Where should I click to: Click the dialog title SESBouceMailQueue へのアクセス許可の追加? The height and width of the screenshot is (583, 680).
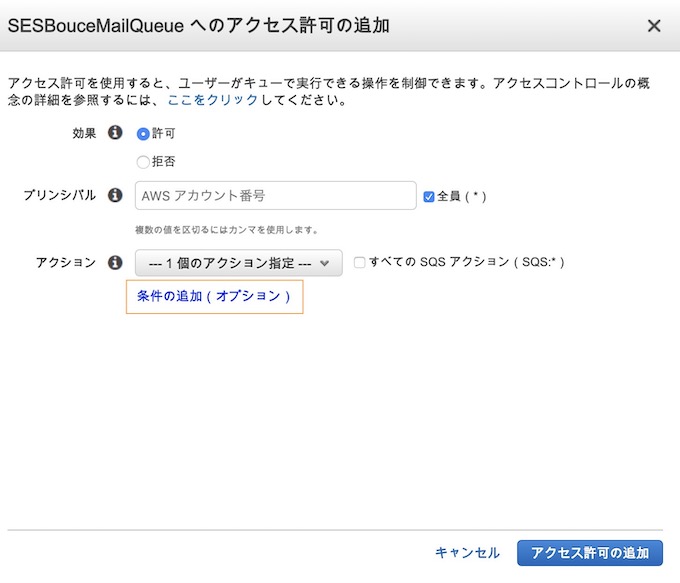click(x=199, y=26)
